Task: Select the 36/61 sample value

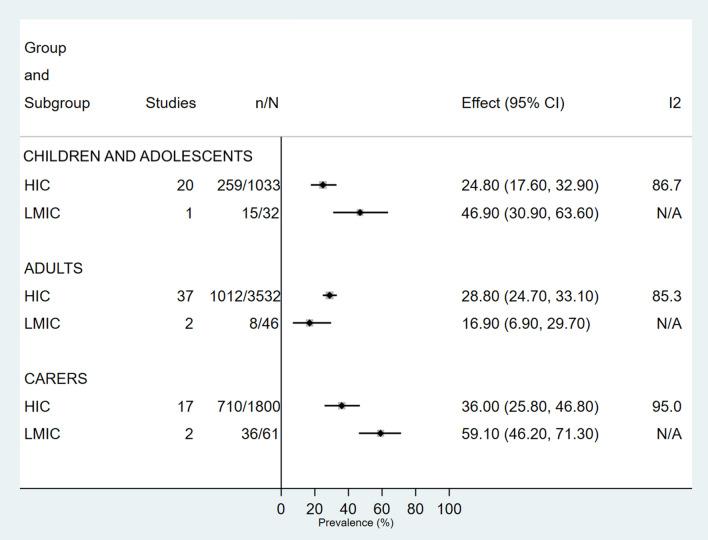Action: (x=261, y=433)
